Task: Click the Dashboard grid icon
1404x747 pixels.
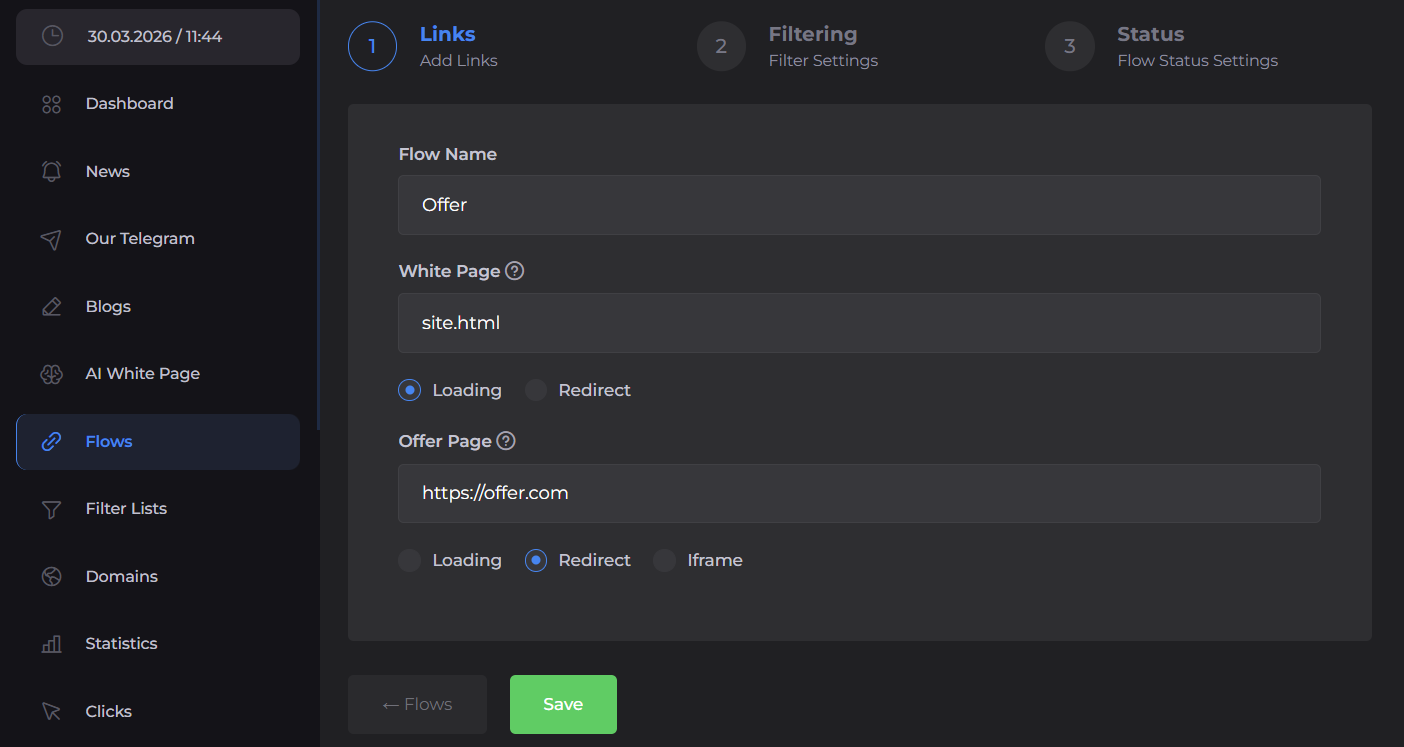Action: coord(51,104)
